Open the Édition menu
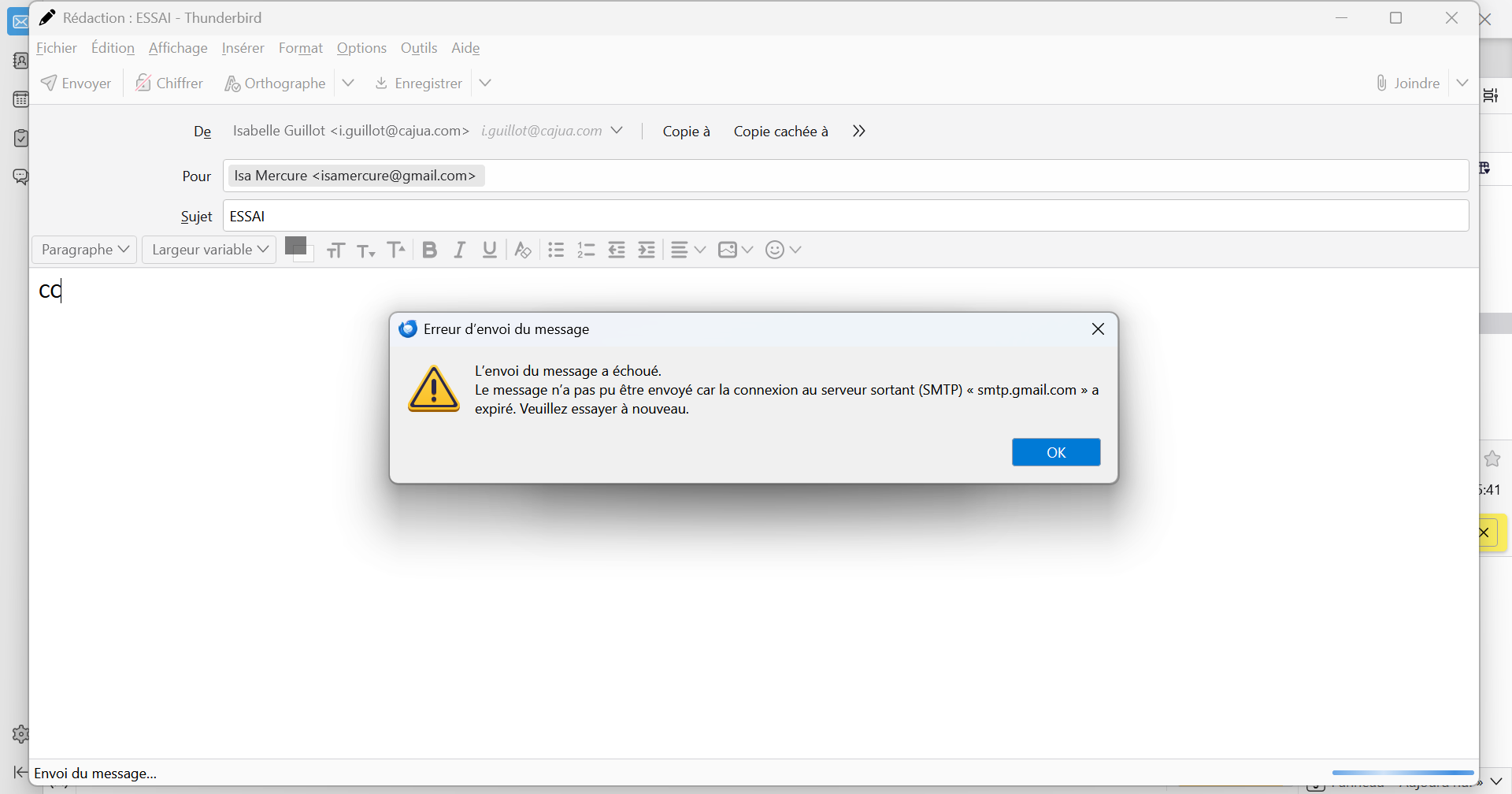 point(113,48)
